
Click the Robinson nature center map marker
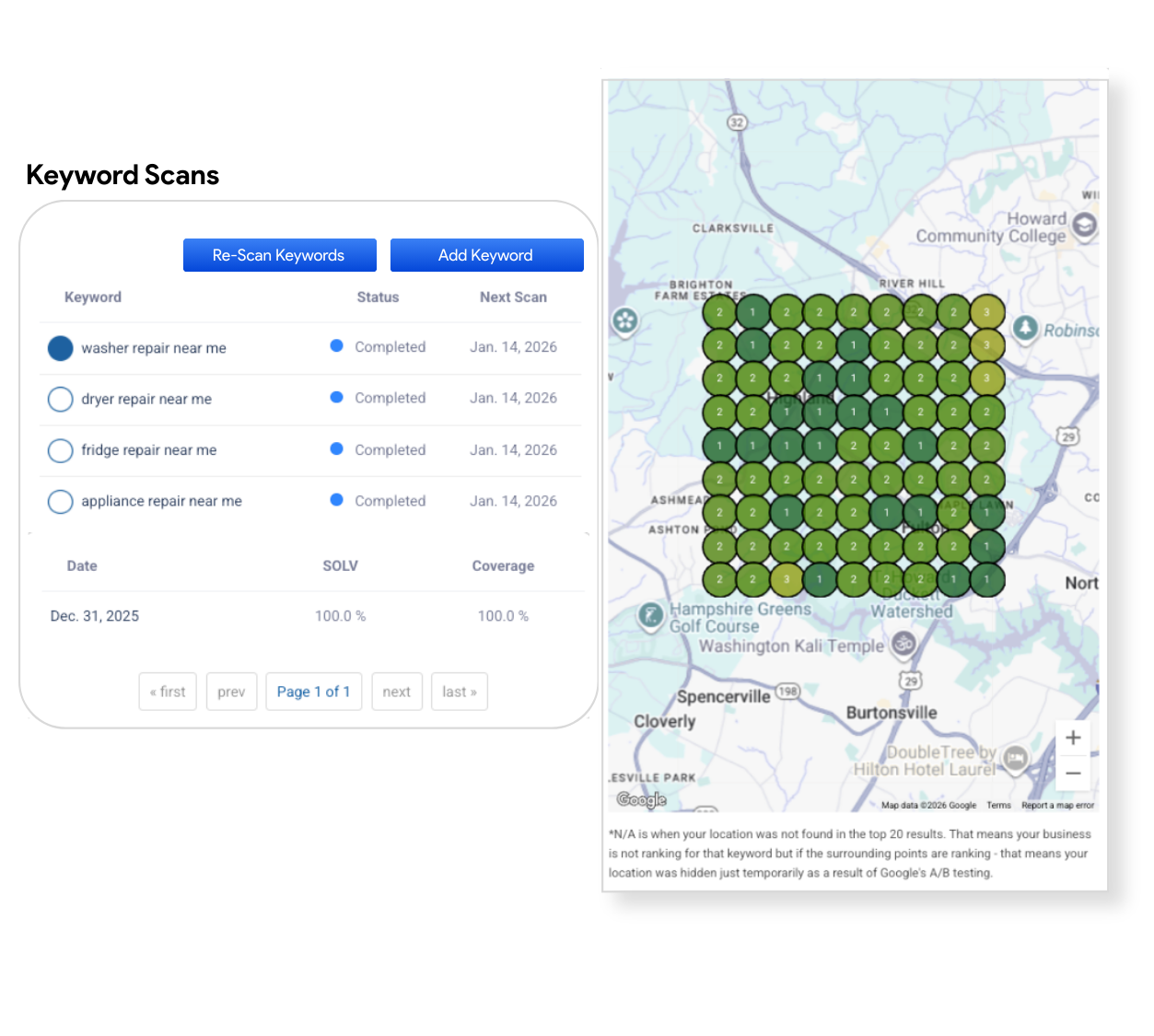pos(1025,328)
